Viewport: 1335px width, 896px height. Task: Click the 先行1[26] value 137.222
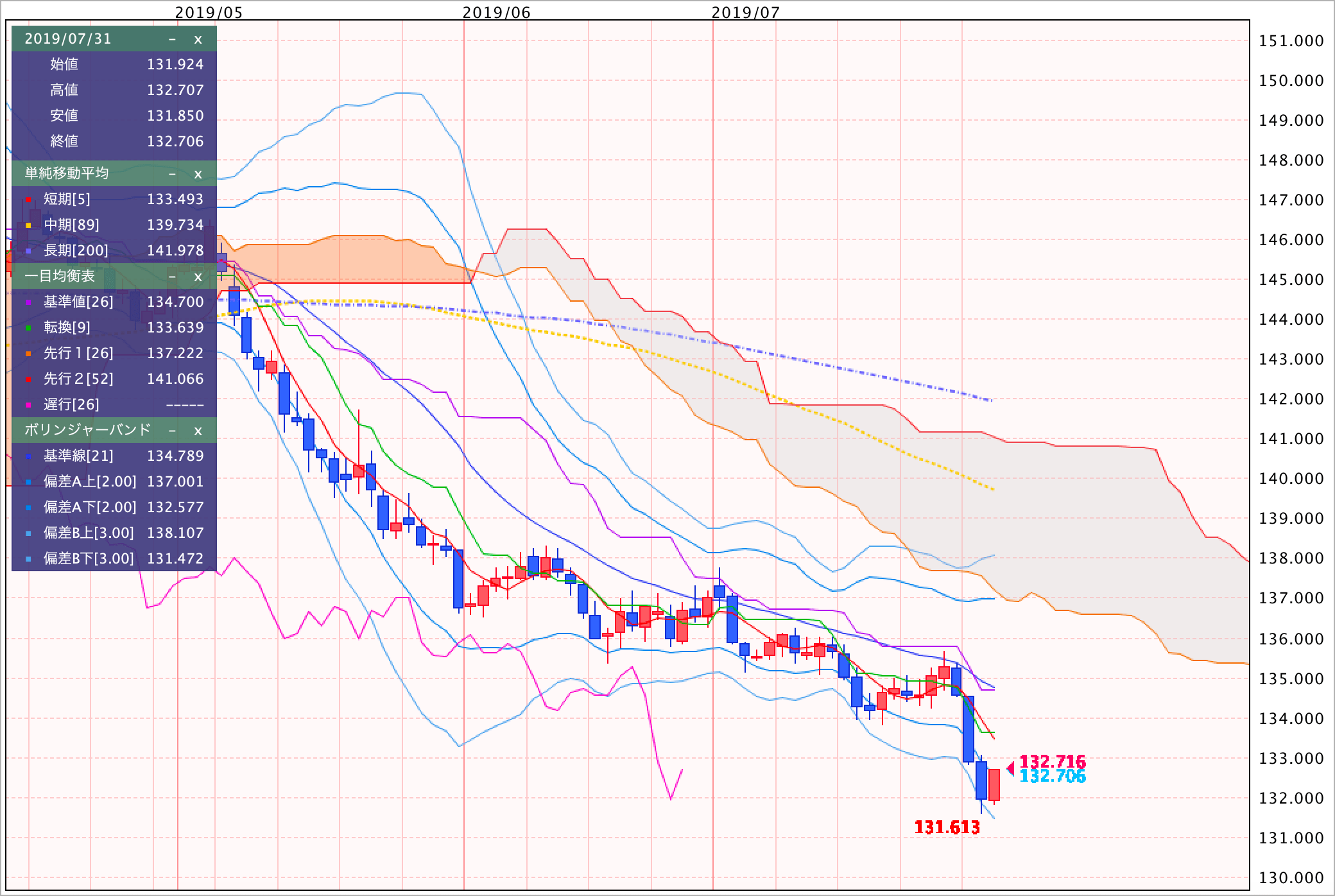pyautogui.click(x=175, y=353)
